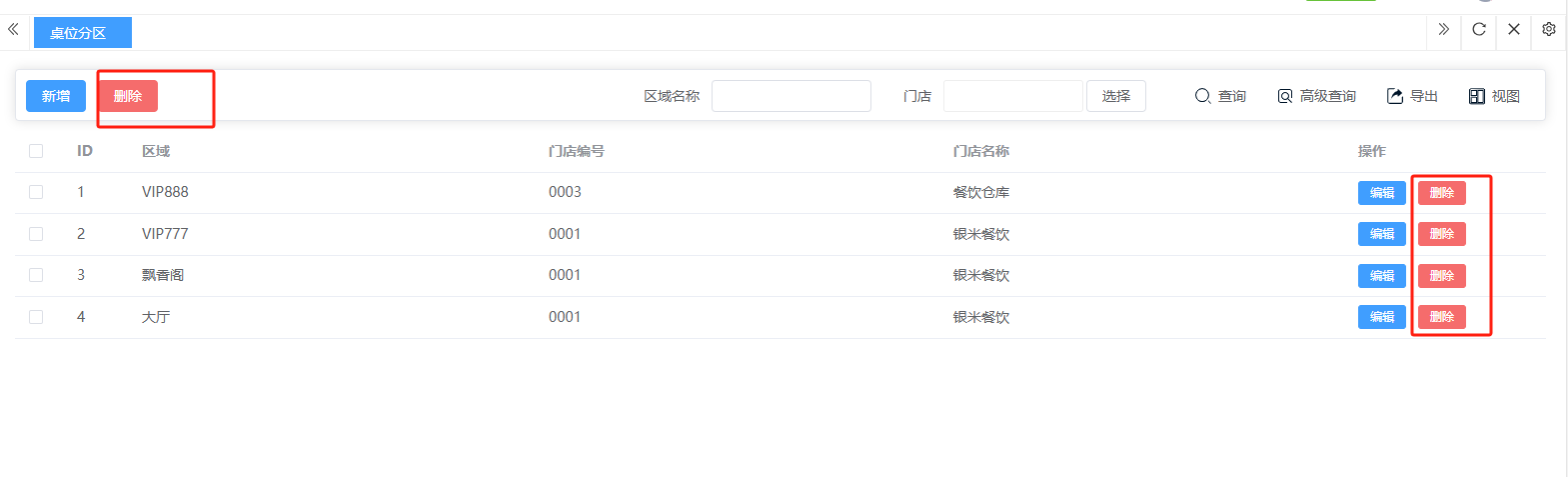Edit the VIP777 row
Image resolution: width=1568 pixels, height=477 pixels.
pyautogui.click(x=1381, y=234)
